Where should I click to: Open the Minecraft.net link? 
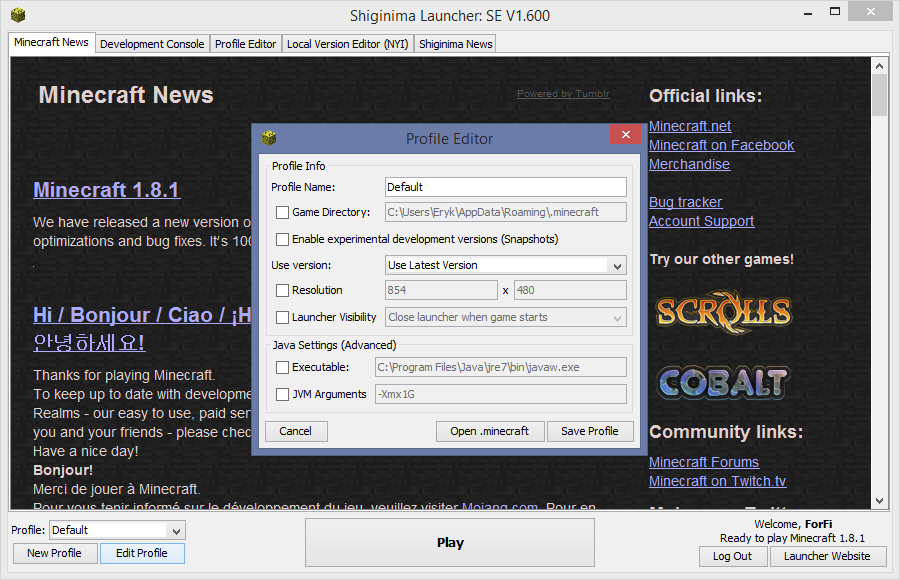point(690,126)
